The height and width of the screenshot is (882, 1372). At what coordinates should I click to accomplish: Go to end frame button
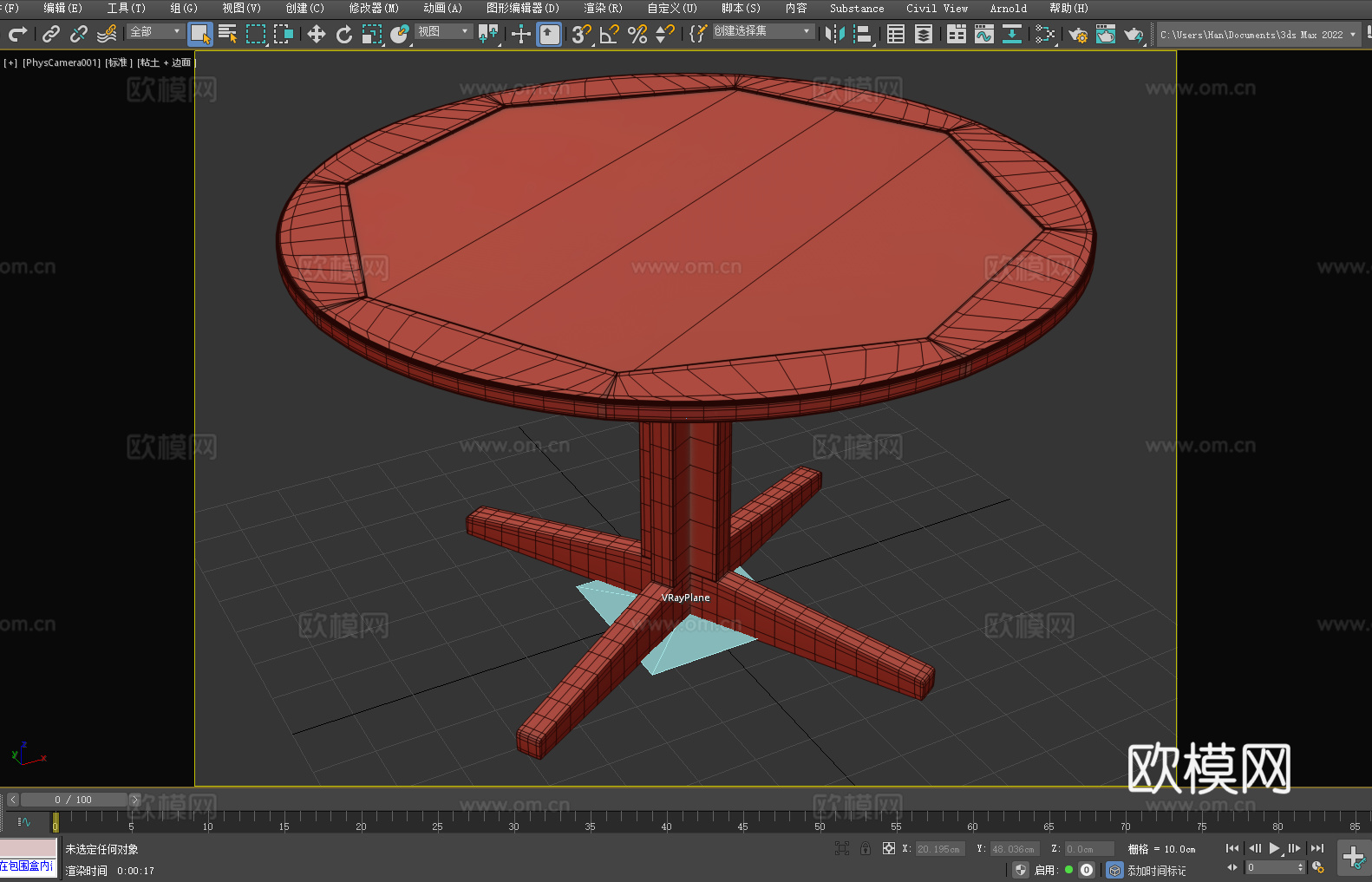click(x=1317, y=848)
